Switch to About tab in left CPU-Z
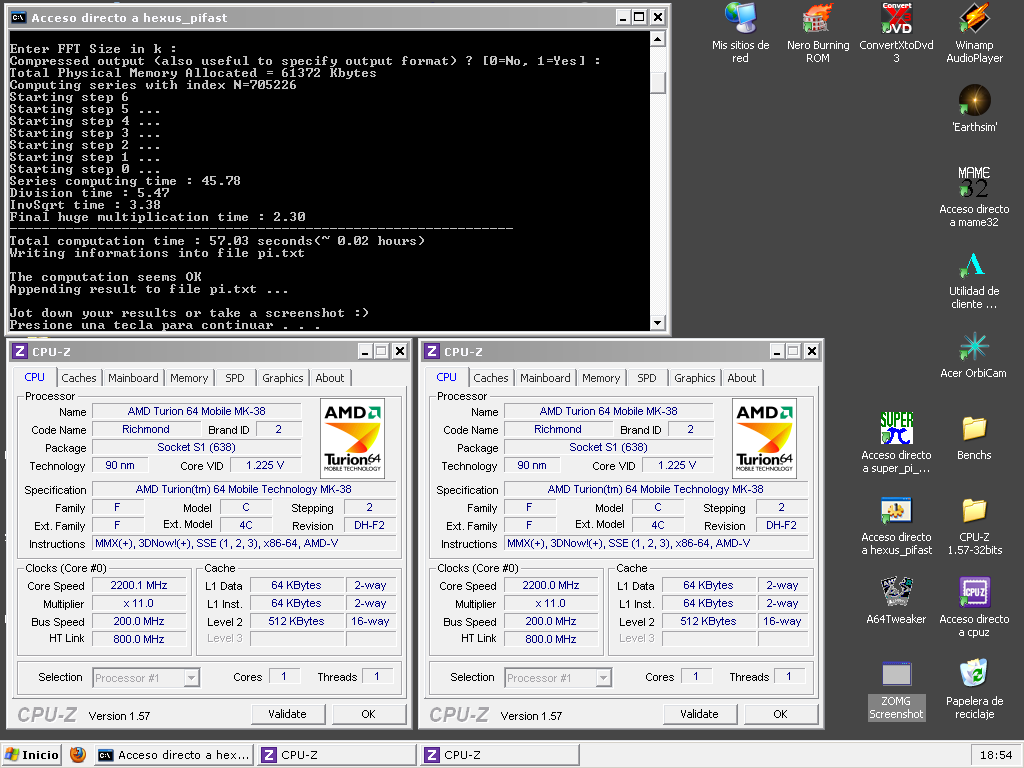1024x768 pixels. point(330,378)
